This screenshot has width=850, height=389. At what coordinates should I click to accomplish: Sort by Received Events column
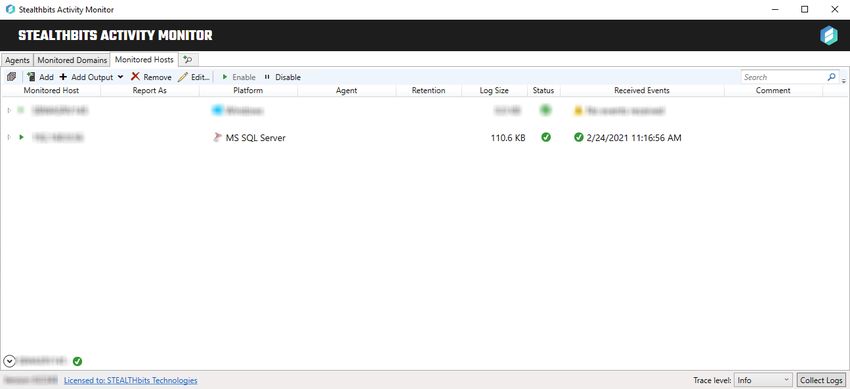pos(642,90)
